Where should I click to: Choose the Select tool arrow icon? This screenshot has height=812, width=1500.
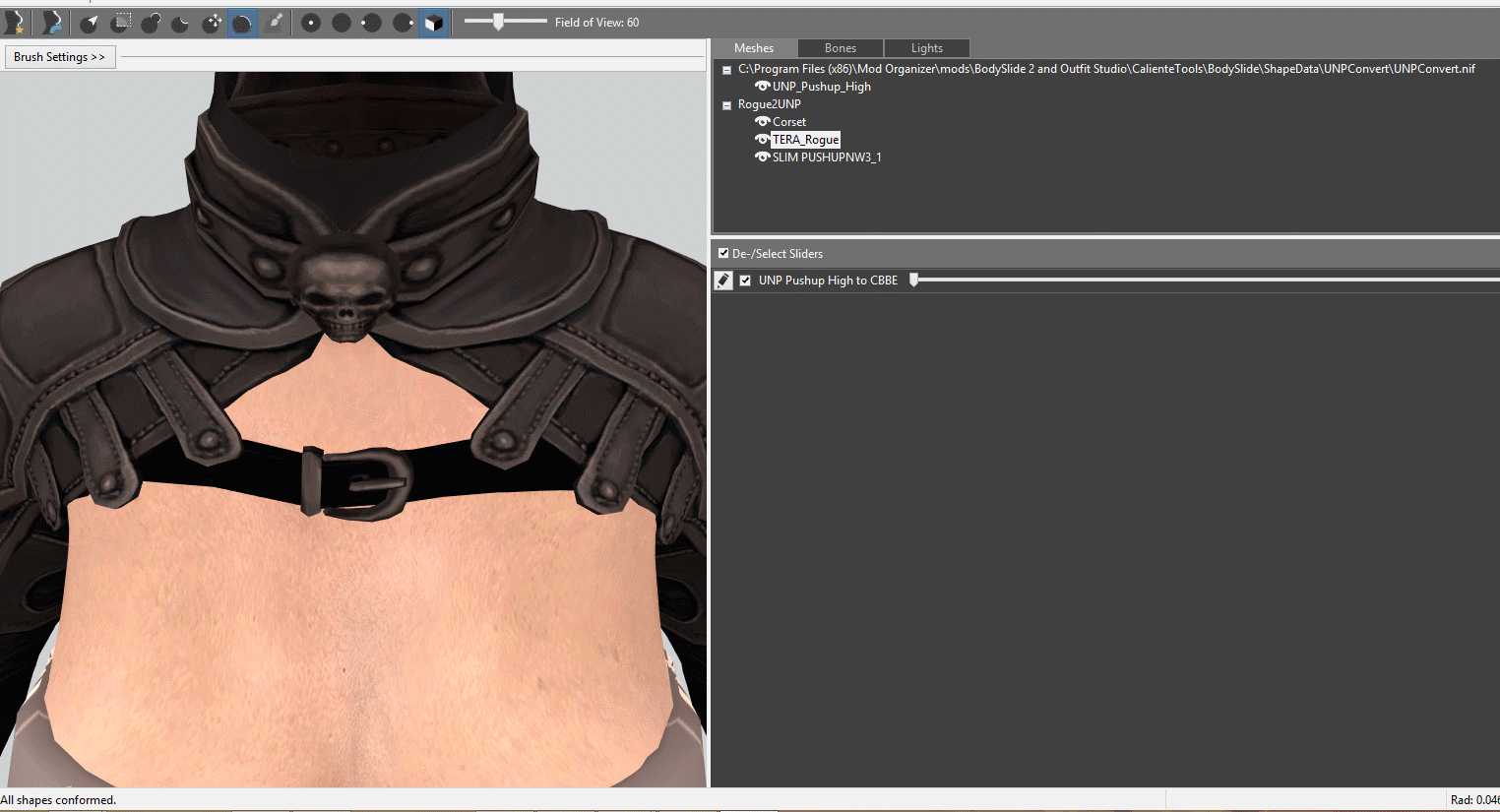click(x=90, y=23)
